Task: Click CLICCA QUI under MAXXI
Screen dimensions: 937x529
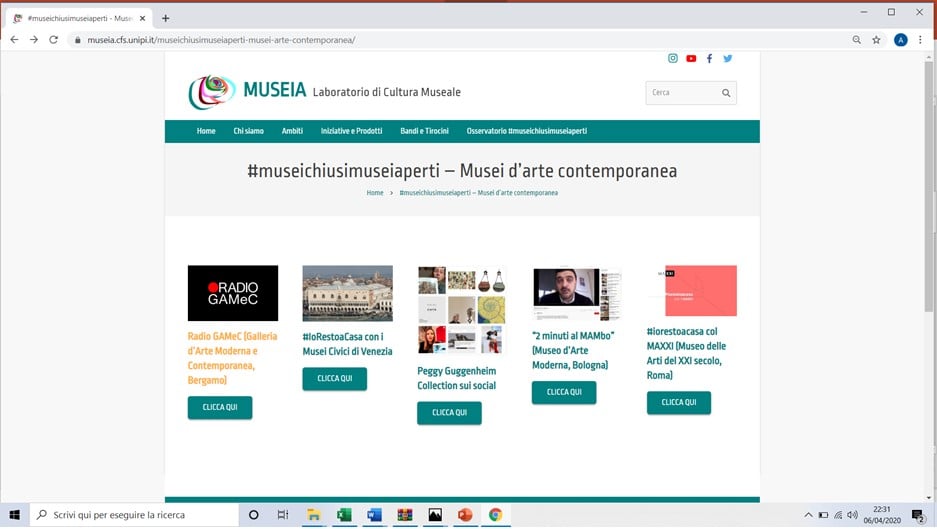Action: 679,403
